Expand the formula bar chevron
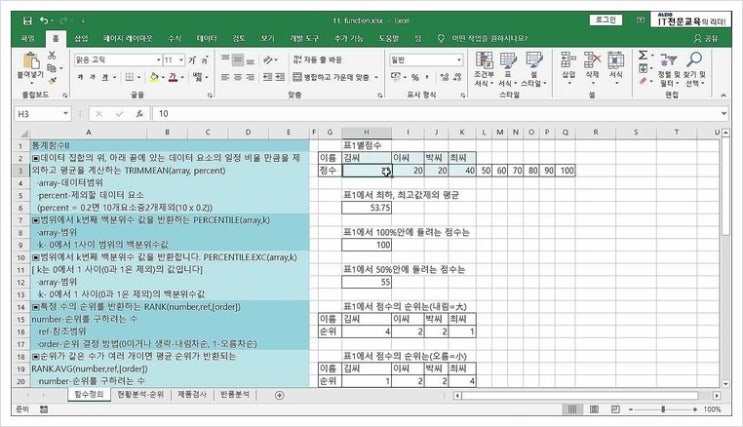The image size is (743, 427). [724, 114]
